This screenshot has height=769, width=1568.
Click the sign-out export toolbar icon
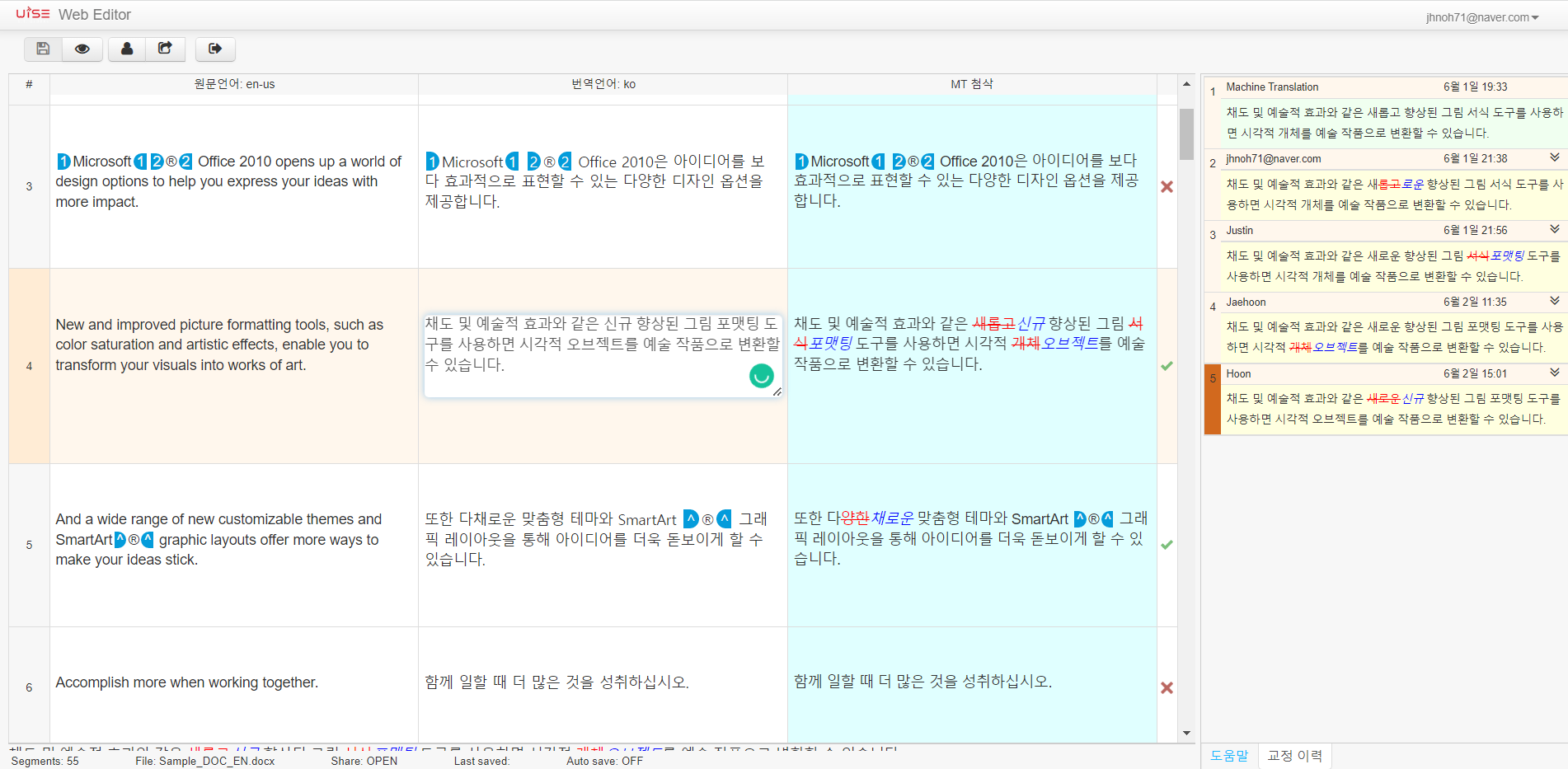(x=215, y=49)
